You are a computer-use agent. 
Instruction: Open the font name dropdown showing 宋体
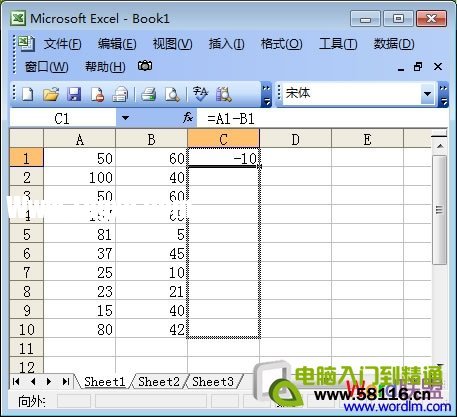coord(427,94)
